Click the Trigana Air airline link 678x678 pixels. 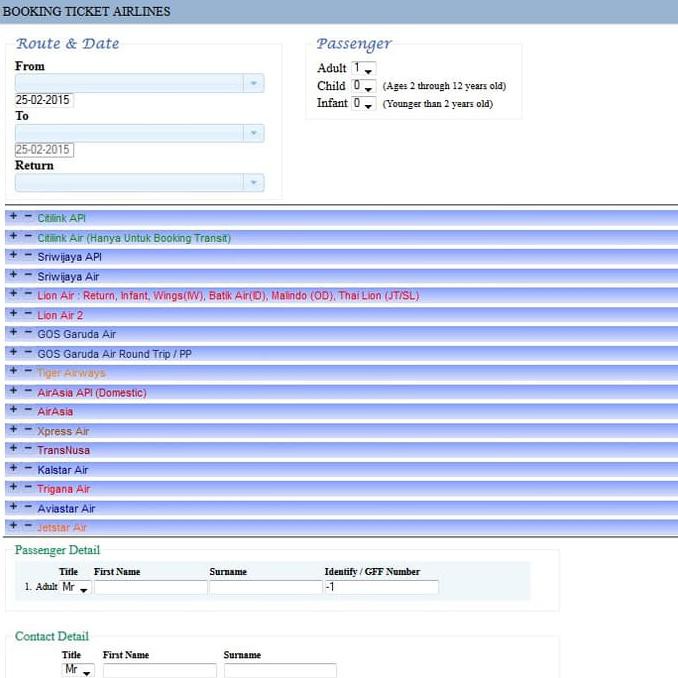63,489
